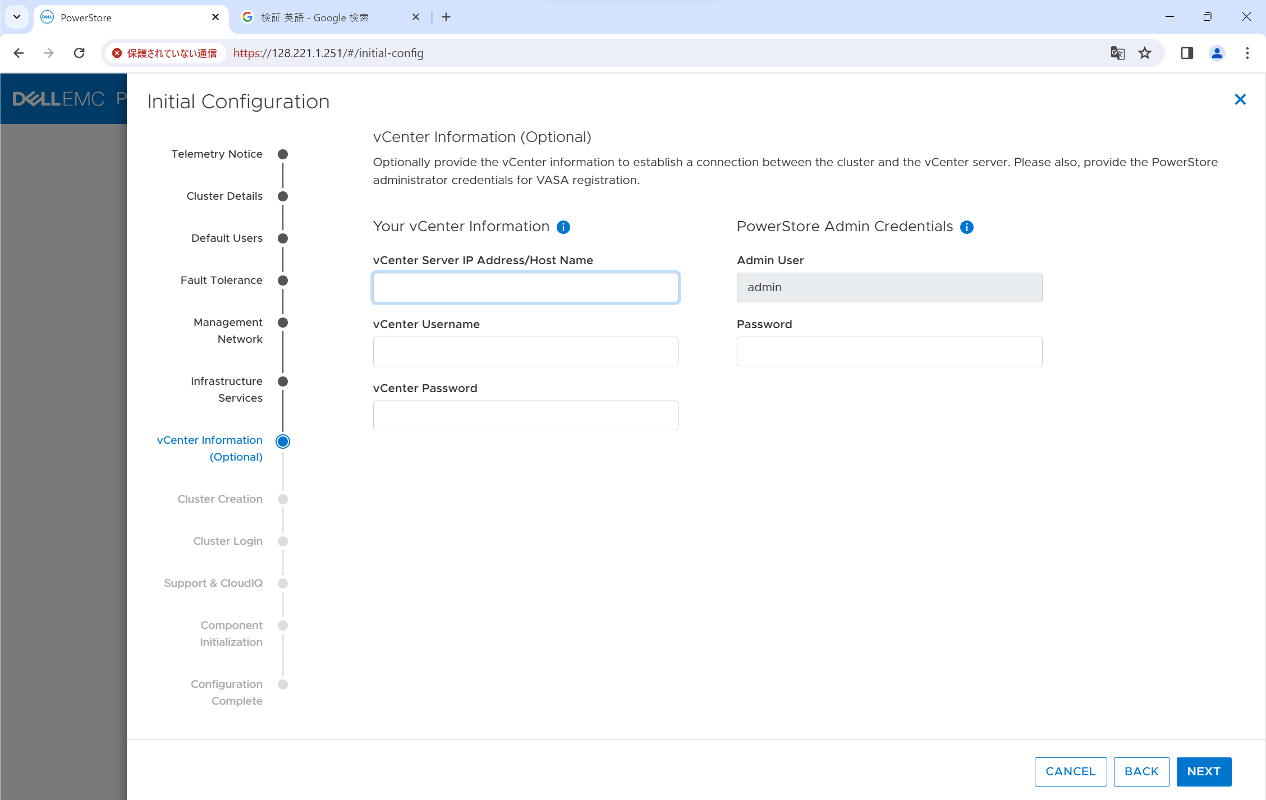This screenshot has width=1266, height=800.
Task: Go back in browser history
Action: point(18,53)
